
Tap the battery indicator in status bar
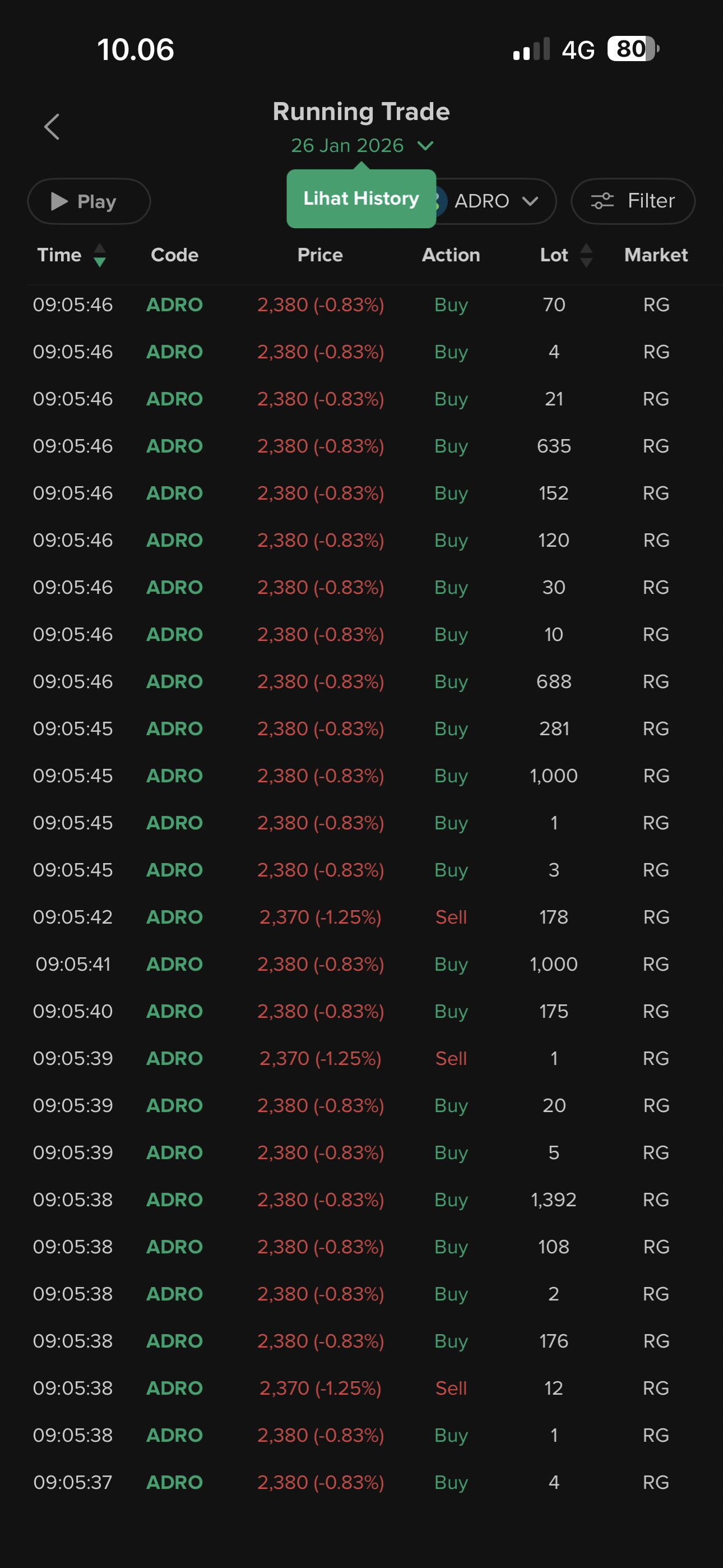(x=632, y=49)
